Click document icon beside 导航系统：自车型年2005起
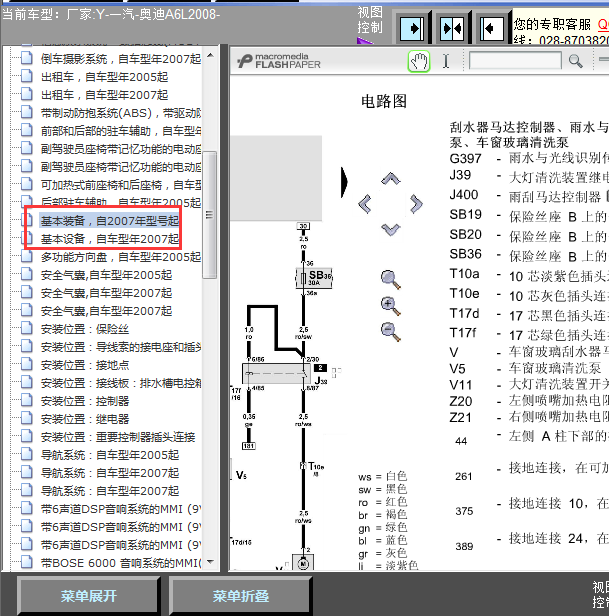This screenshot has height=616, width=609. [x=27, y=455]
